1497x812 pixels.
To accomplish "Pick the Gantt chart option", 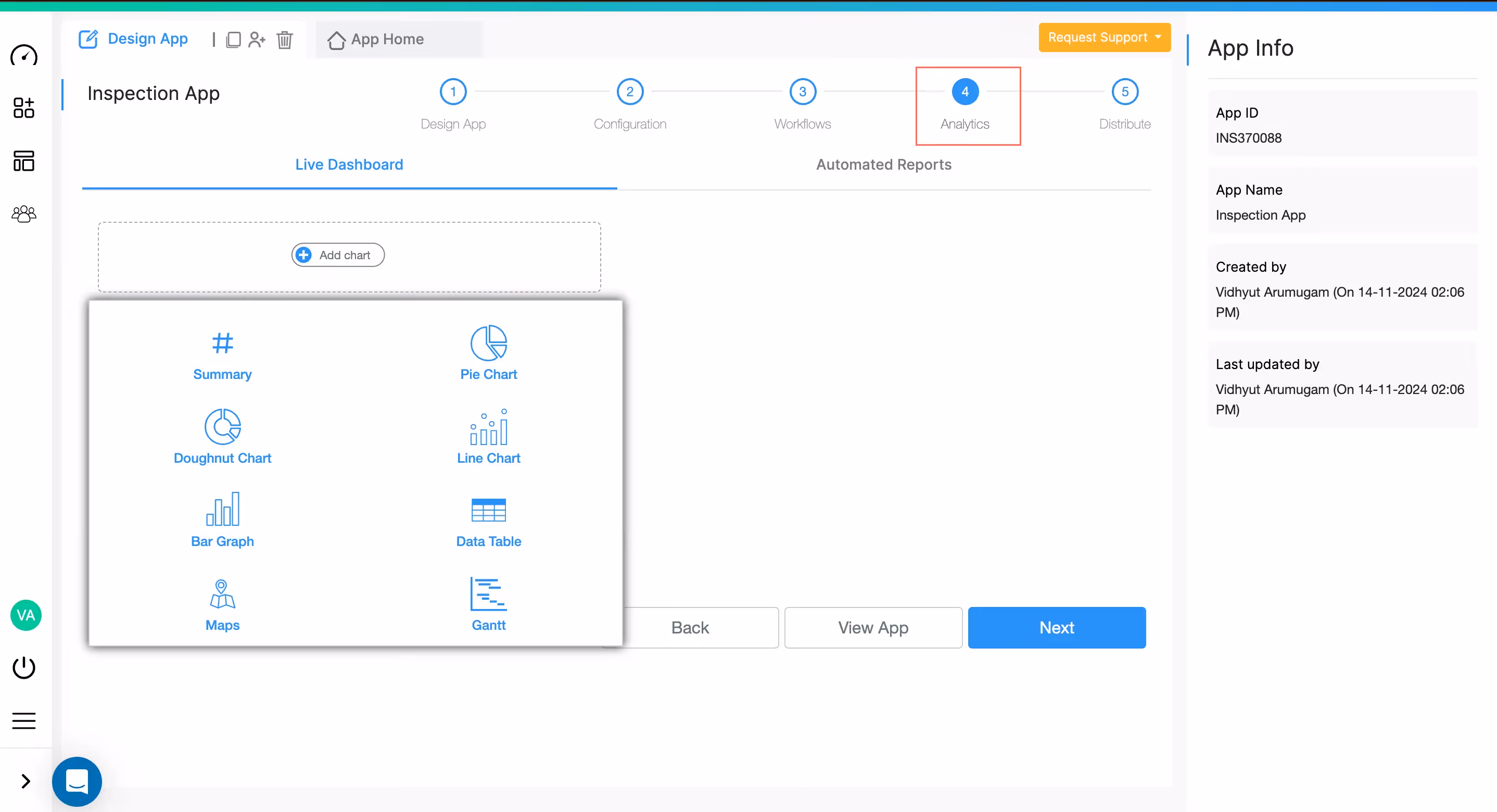I will (x=488, y=604).
